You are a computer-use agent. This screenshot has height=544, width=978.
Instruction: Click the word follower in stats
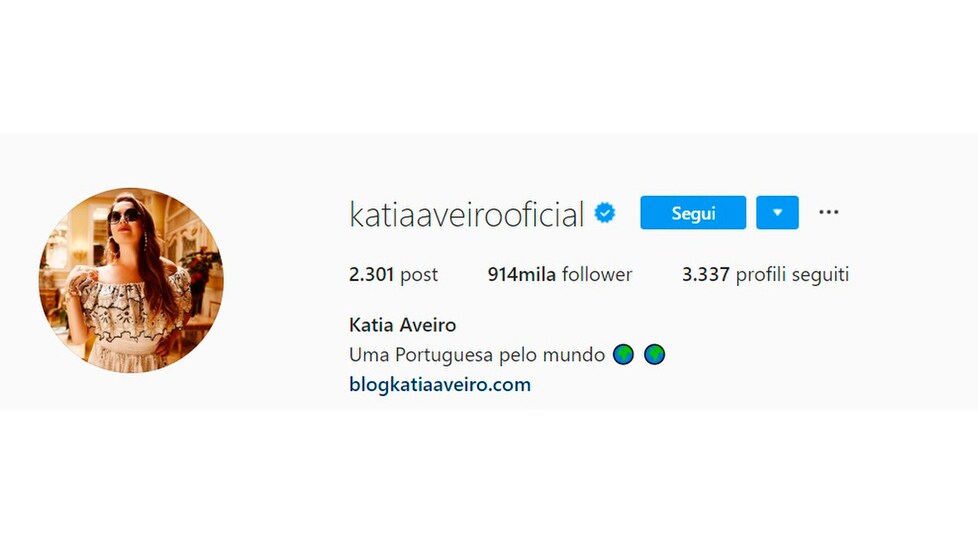click(597, 274)
